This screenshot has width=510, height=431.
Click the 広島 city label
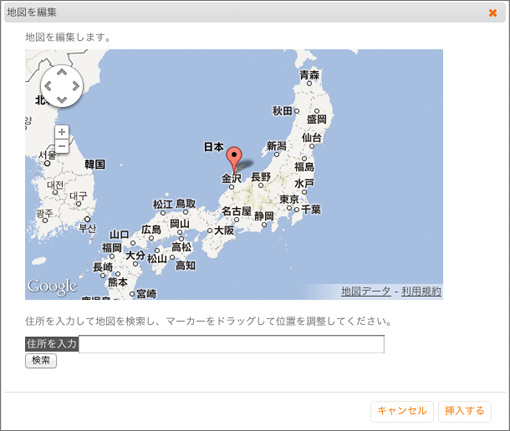click(151, 229)
